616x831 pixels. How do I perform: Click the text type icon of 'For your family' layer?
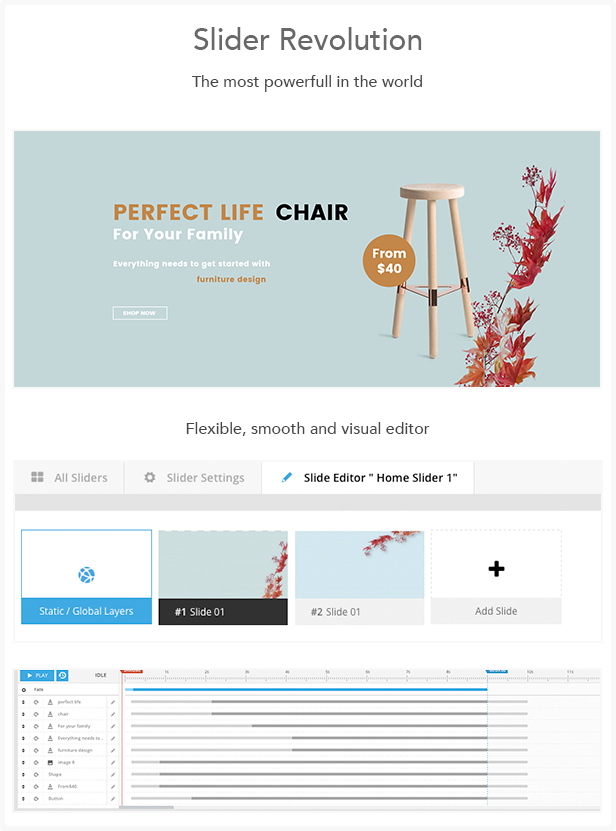[x=50, y=726]
